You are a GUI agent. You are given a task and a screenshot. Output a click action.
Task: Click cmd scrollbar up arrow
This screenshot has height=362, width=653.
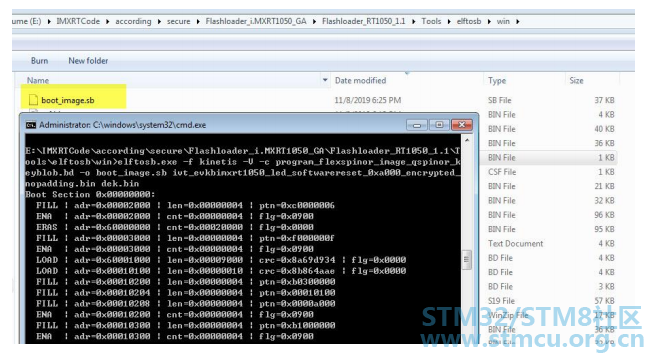click(x=467, y=141)
